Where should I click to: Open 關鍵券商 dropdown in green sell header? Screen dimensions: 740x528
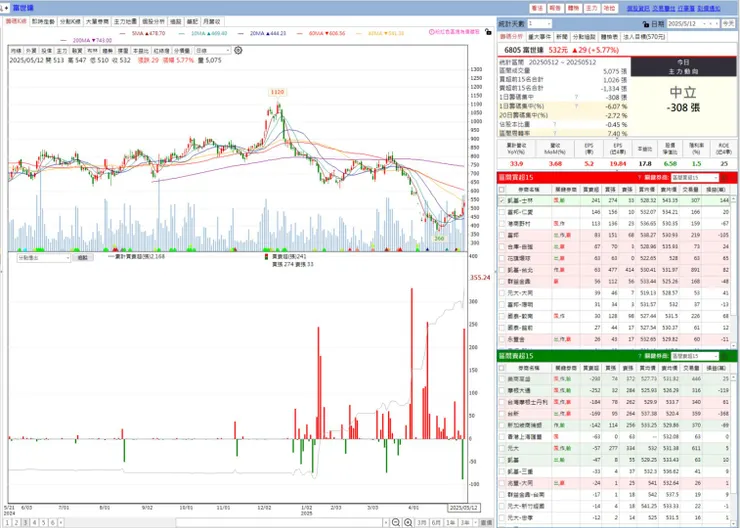[695, 356]
